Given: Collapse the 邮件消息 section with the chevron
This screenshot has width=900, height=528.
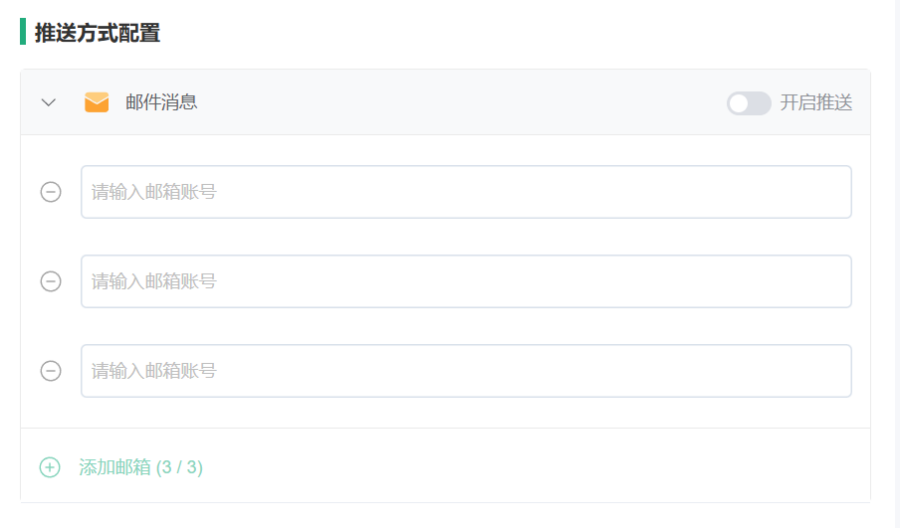Looking at the screenshot, I should click(x=49, y=103).
